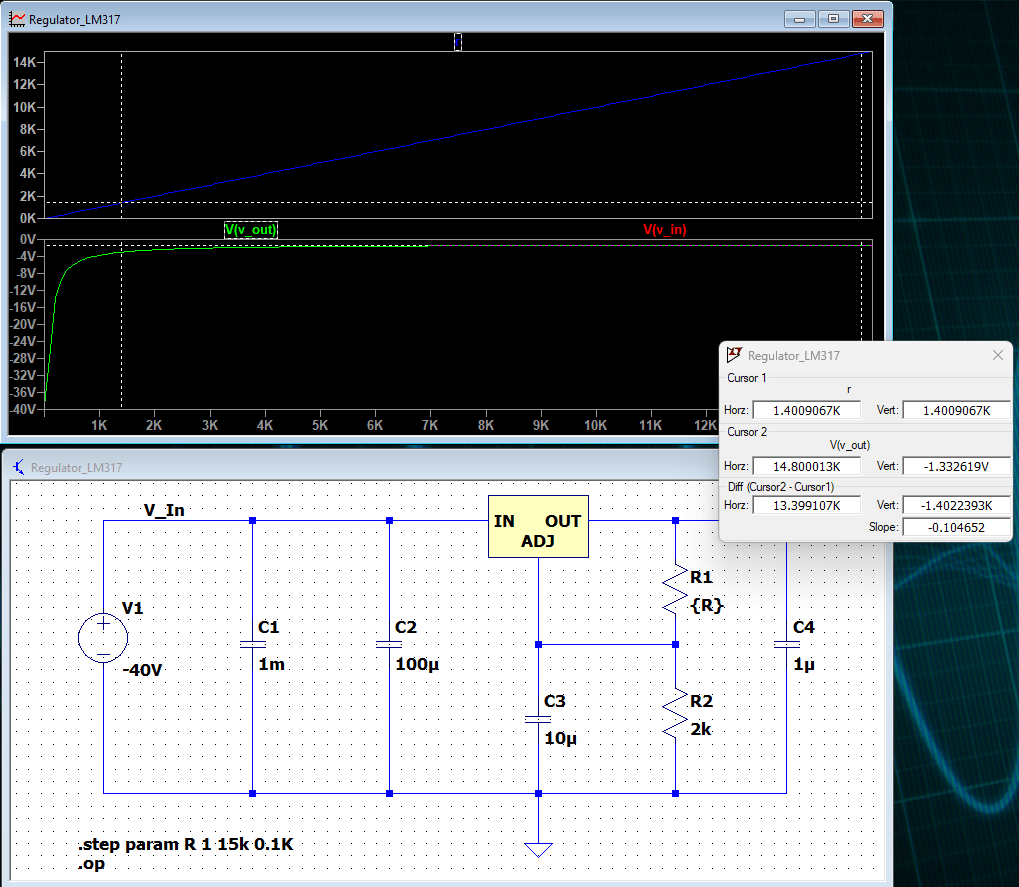Minimize the waveform plot window

point(799,19)
